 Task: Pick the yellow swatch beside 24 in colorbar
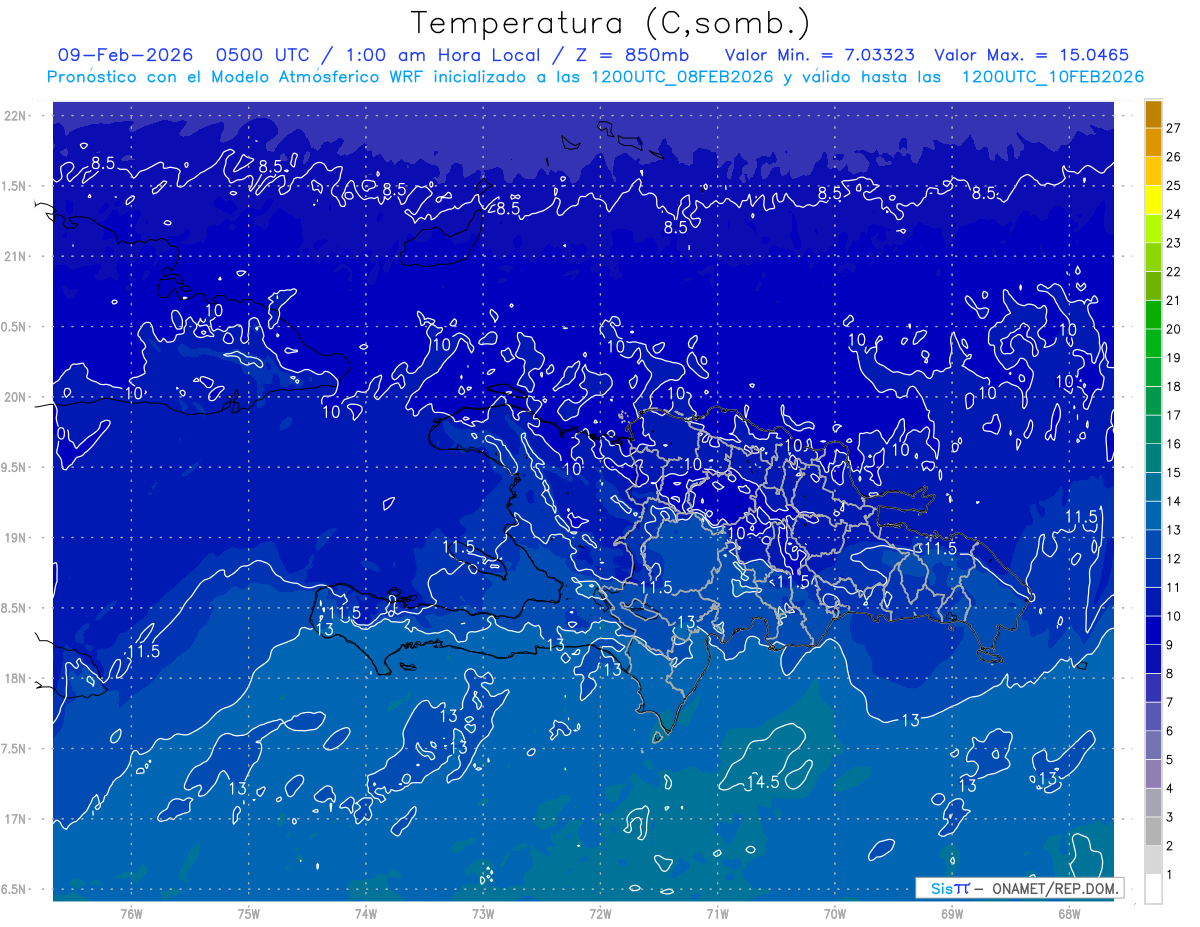click(x=1153, y=201)
